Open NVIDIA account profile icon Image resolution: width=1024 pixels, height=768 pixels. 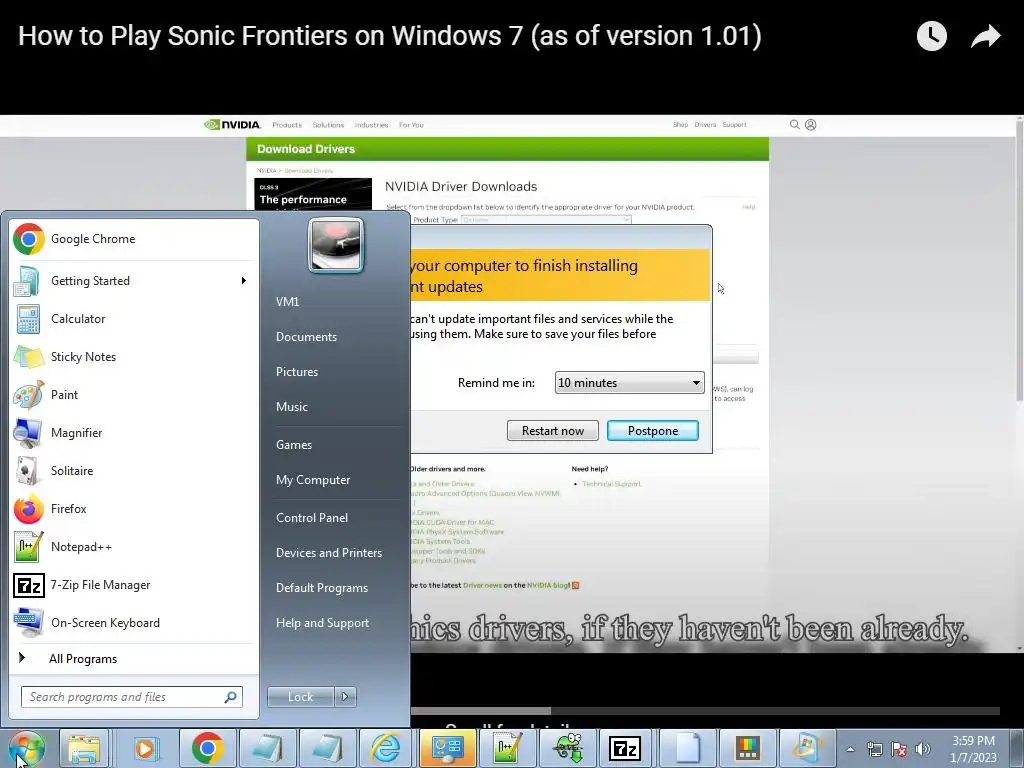coord(810,124)
